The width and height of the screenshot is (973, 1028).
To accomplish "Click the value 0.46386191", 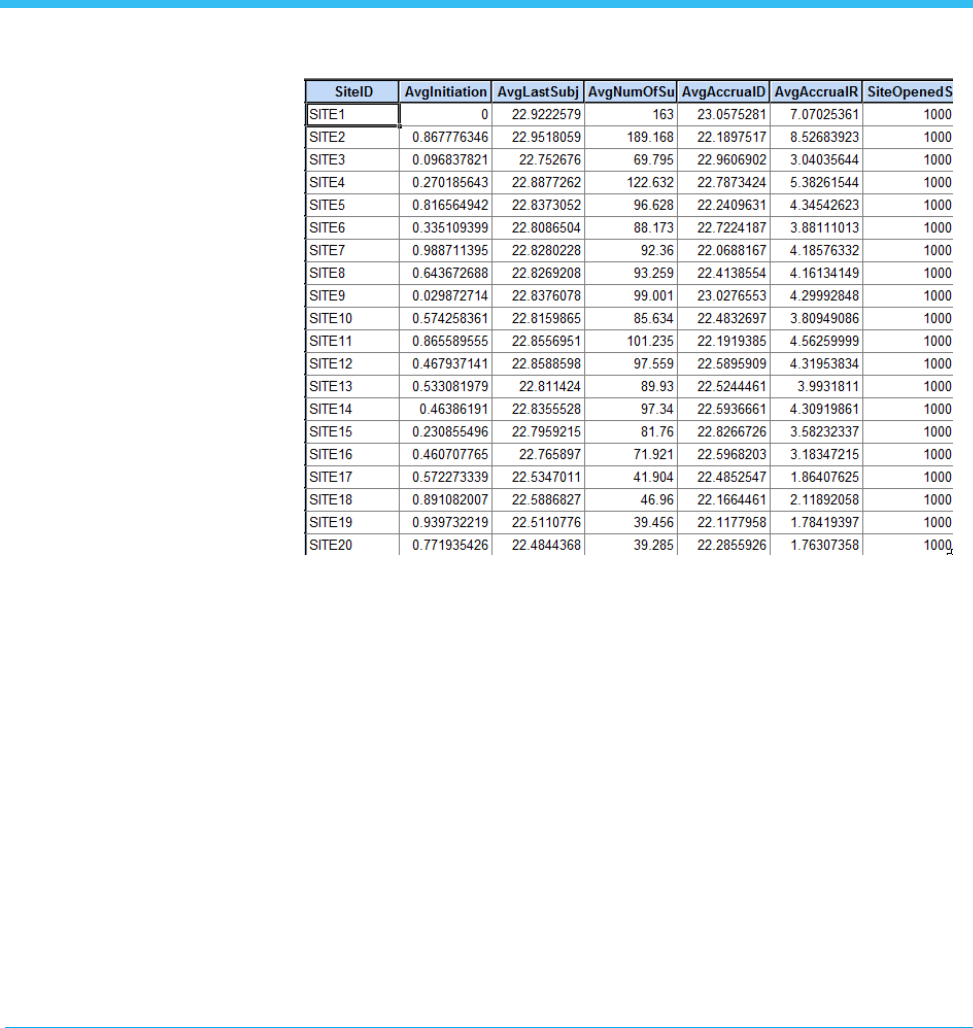I will (454, 409).
